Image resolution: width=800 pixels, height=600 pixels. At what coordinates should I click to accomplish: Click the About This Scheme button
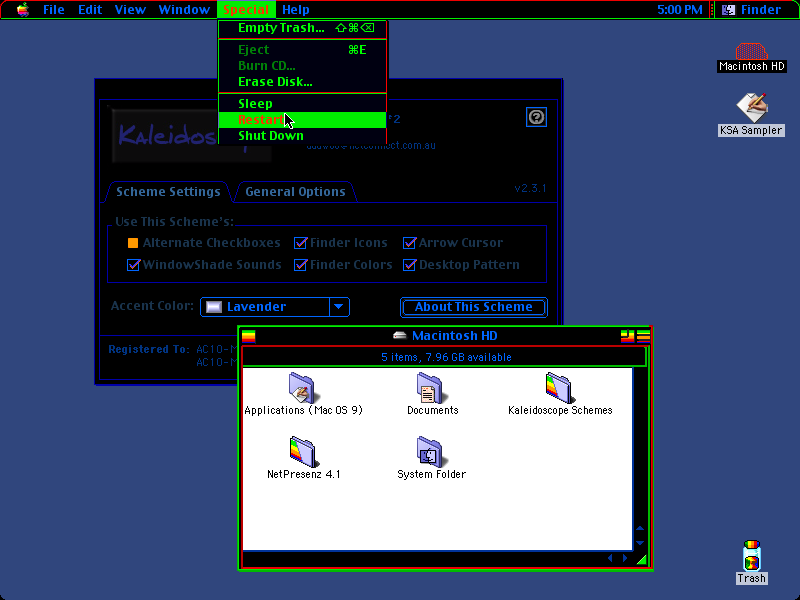(474, 307)
